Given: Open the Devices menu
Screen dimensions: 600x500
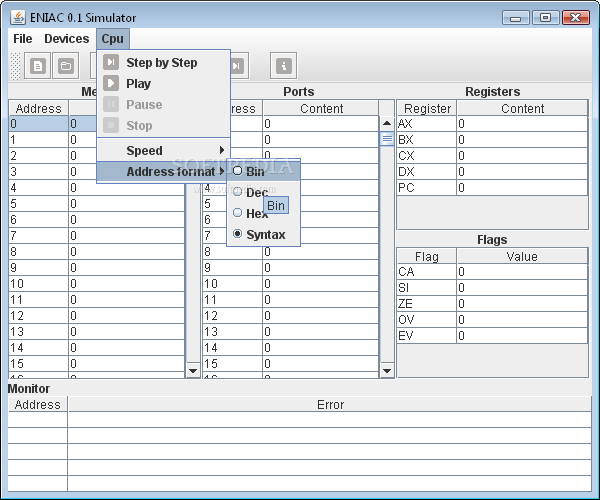Looking at the screenshot, I should click(67, 39).
